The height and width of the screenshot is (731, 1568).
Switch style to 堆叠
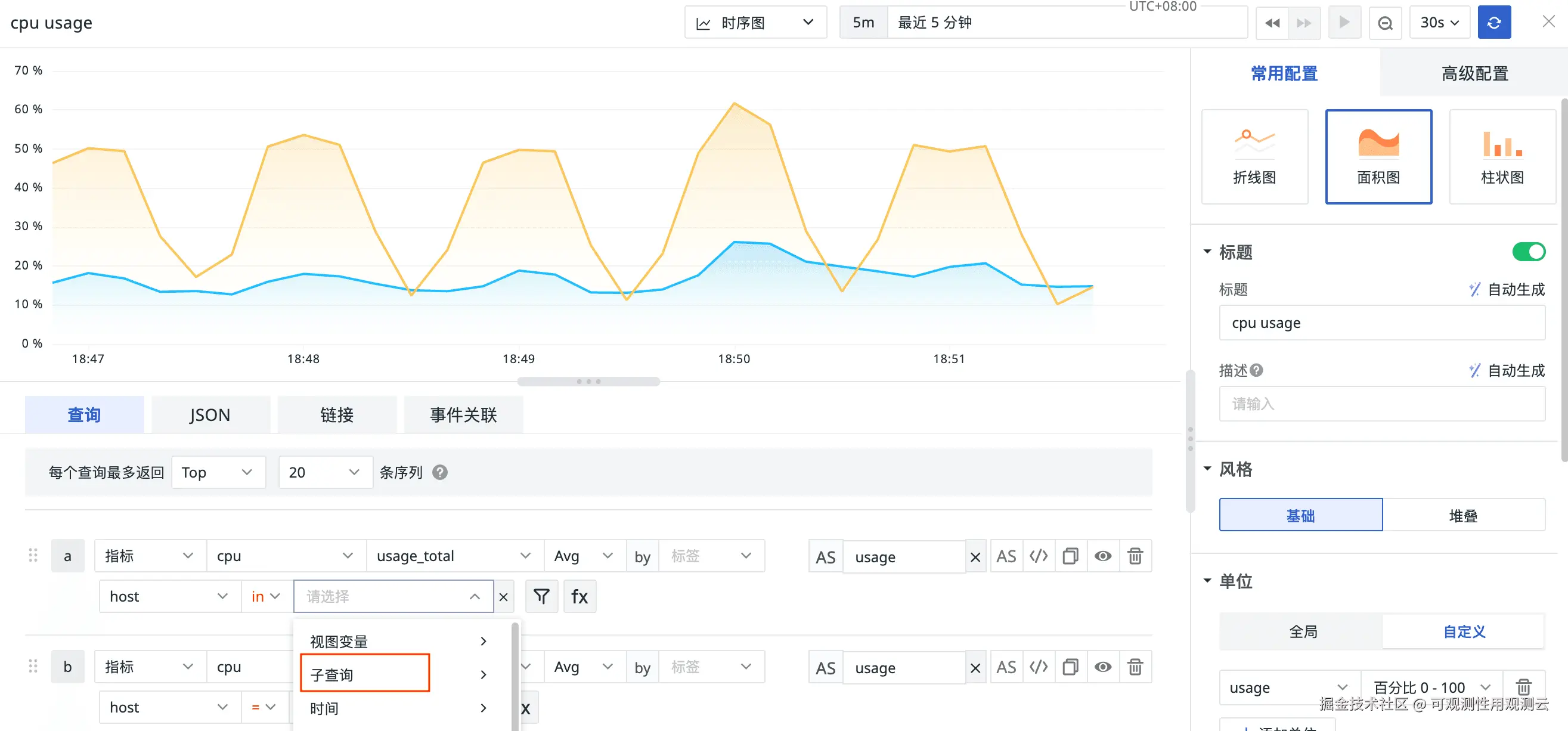point(1462,516)
